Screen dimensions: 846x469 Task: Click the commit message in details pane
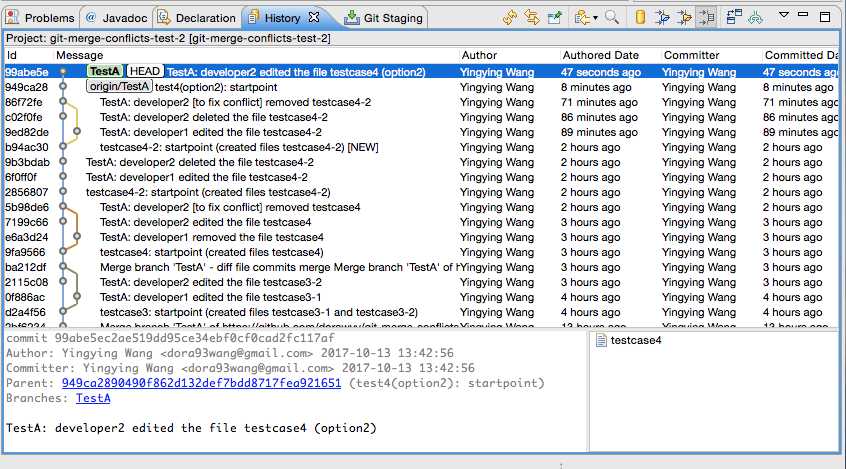[x=191, y=429]
